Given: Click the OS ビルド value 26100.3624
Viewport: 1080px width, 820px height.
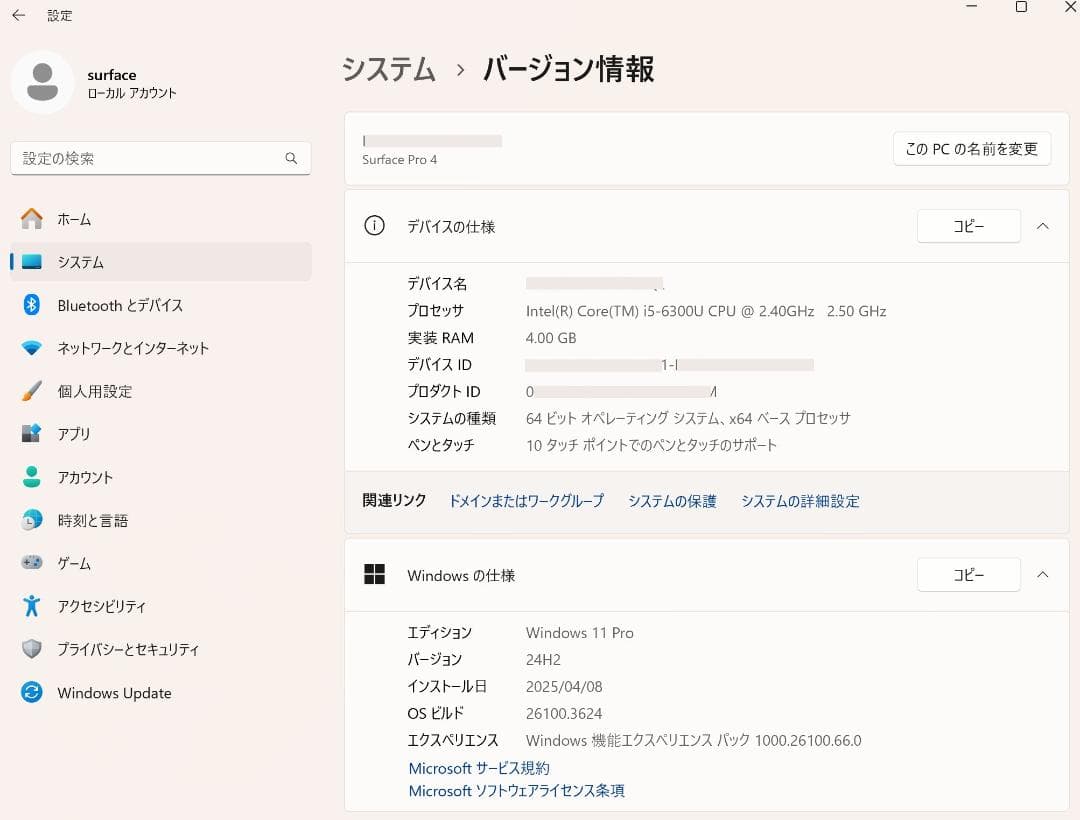Looking at the screenshot, I should click(x=564, y=713).
